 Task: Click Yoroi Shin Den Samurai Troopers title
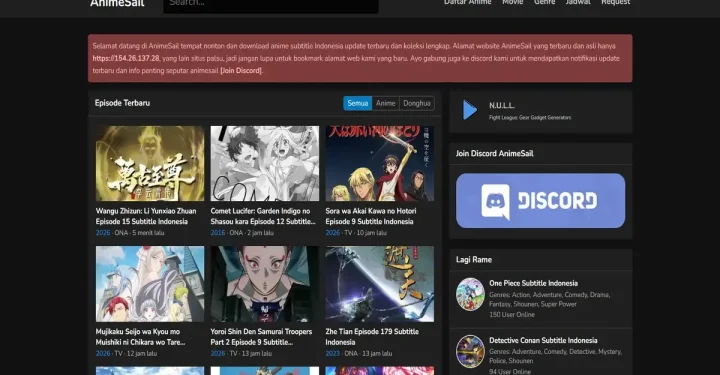261,337
